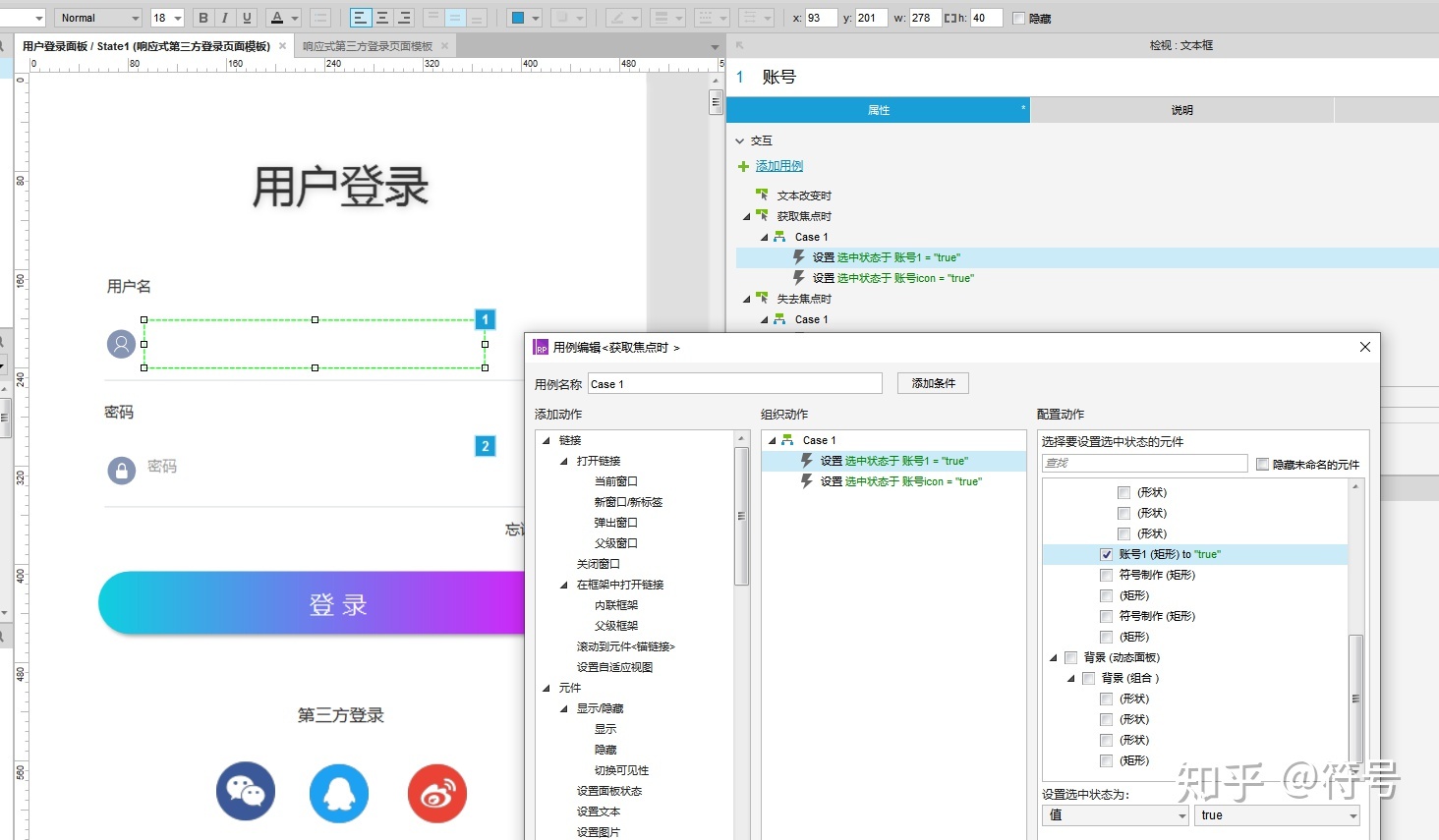Select the bullet list icon

(320, 18)
